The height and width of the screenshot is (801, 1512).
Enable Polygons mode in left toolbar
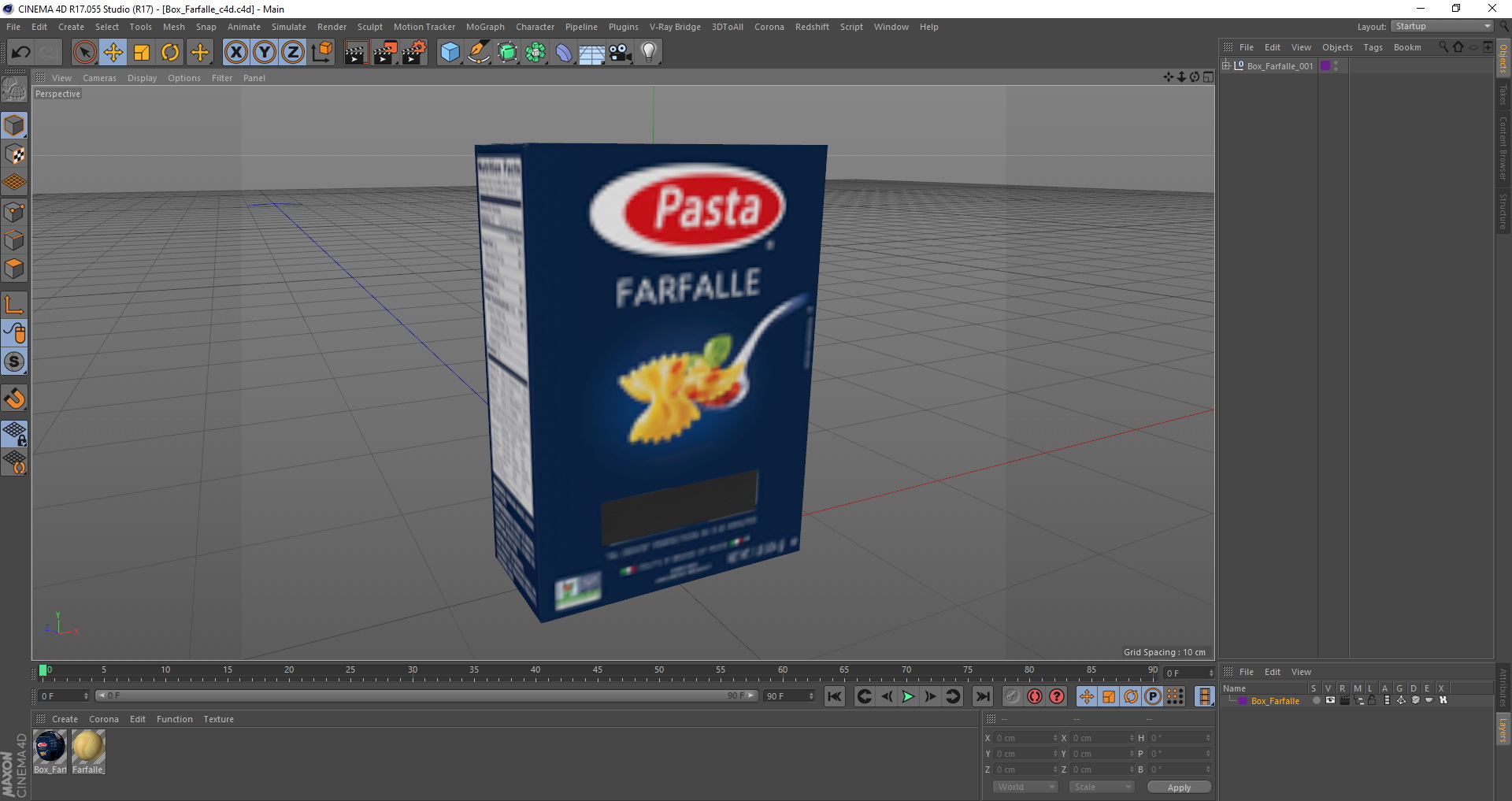pyautogui.click(x=14, y=269)
